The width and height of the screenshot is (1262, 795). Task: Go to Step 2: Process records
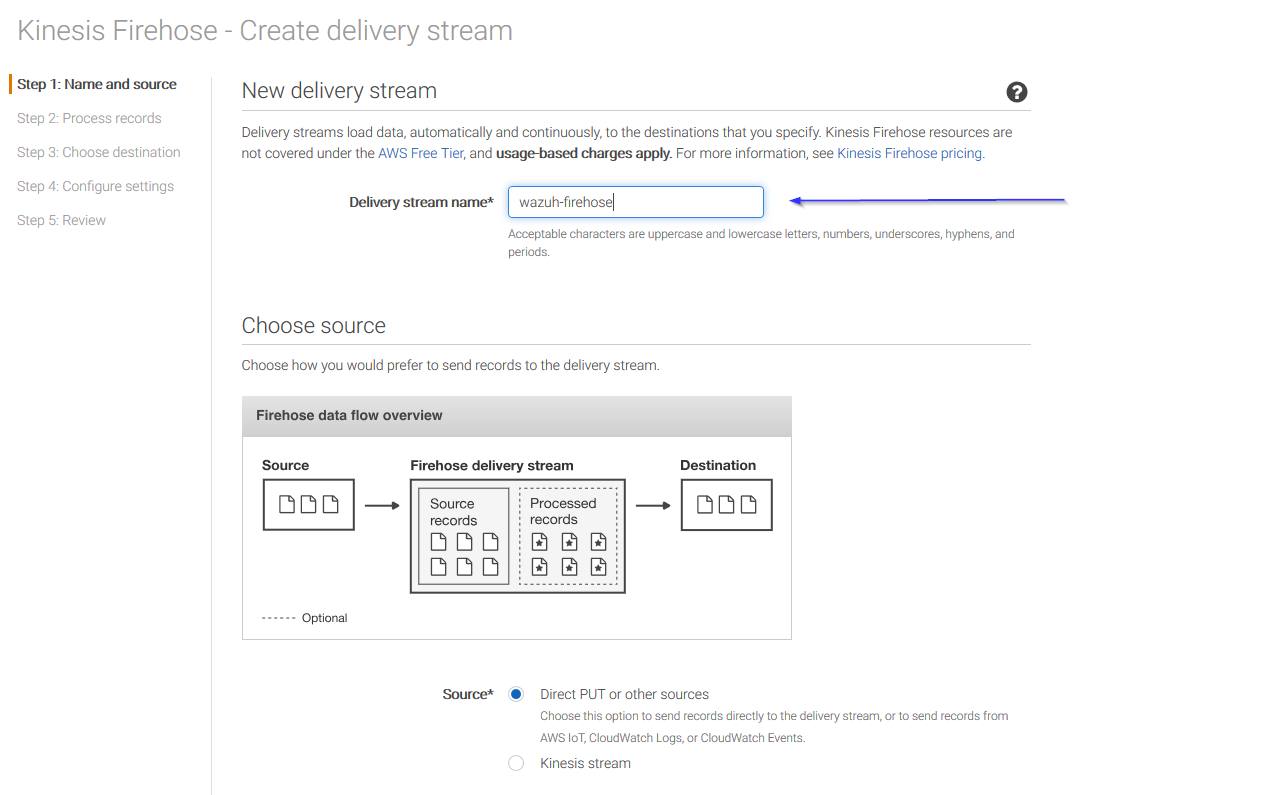click(x=89, y=118)
